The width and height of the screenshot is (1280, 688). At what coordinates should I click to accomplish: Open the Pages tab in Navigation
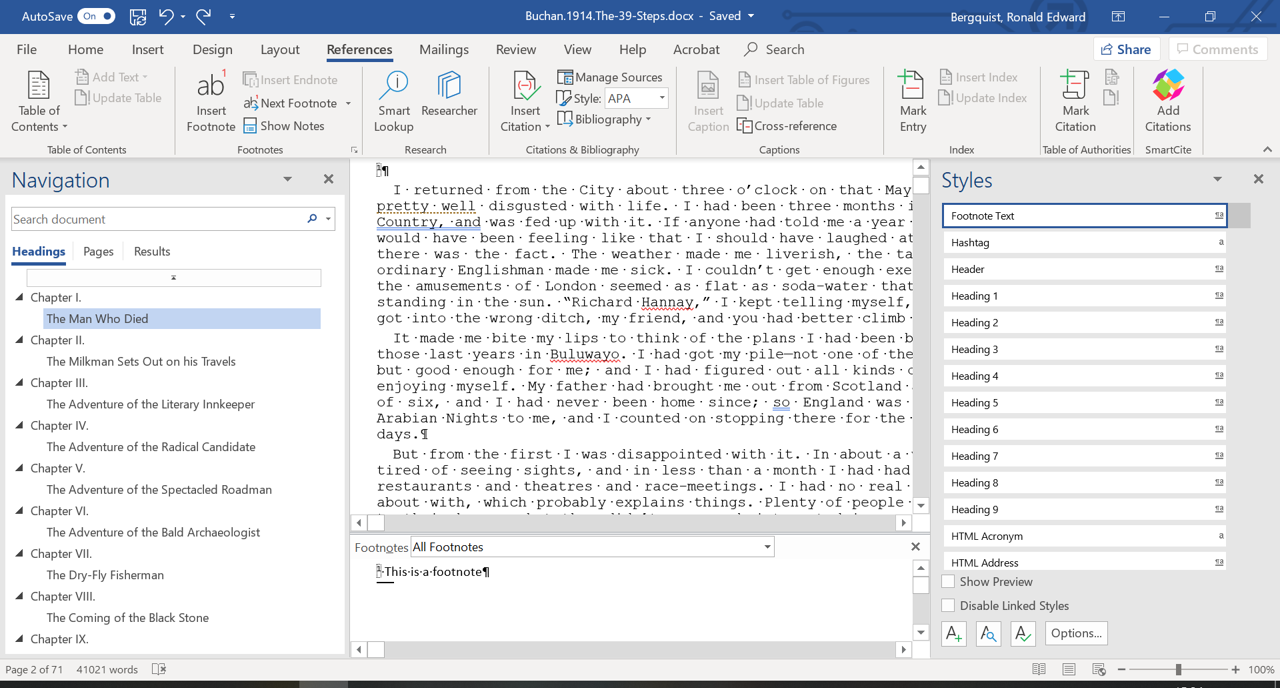pos(98,251)
